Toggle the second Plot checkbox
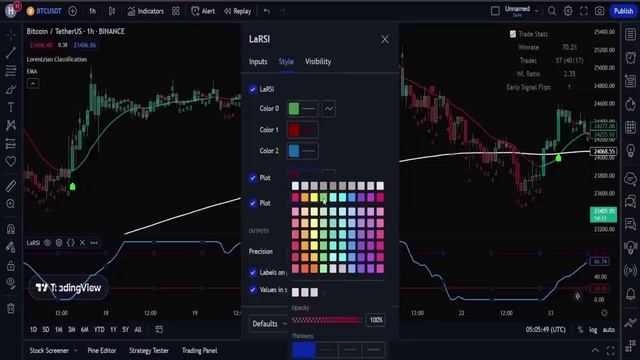 [253, 203]
